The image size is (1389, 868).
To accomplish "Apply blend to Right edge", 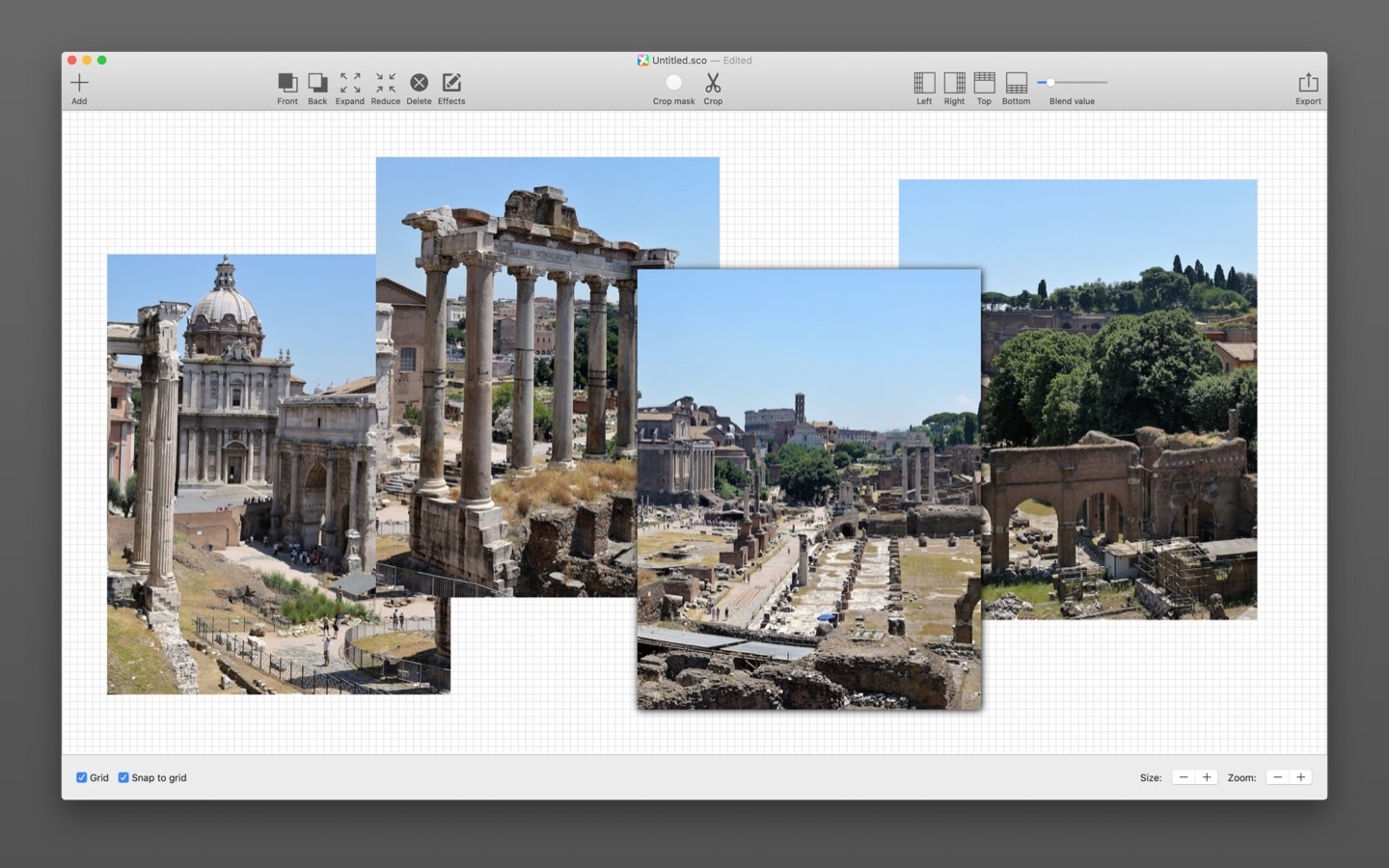I will click(954, 83).
